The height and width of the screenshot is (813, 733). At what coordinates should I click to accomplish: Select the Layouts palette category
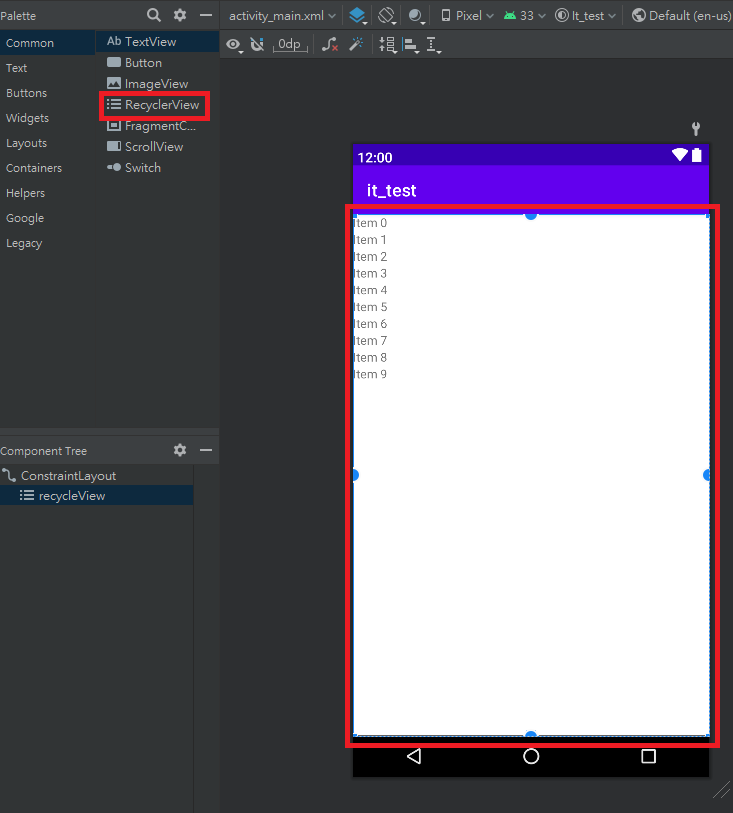(48, 143)
